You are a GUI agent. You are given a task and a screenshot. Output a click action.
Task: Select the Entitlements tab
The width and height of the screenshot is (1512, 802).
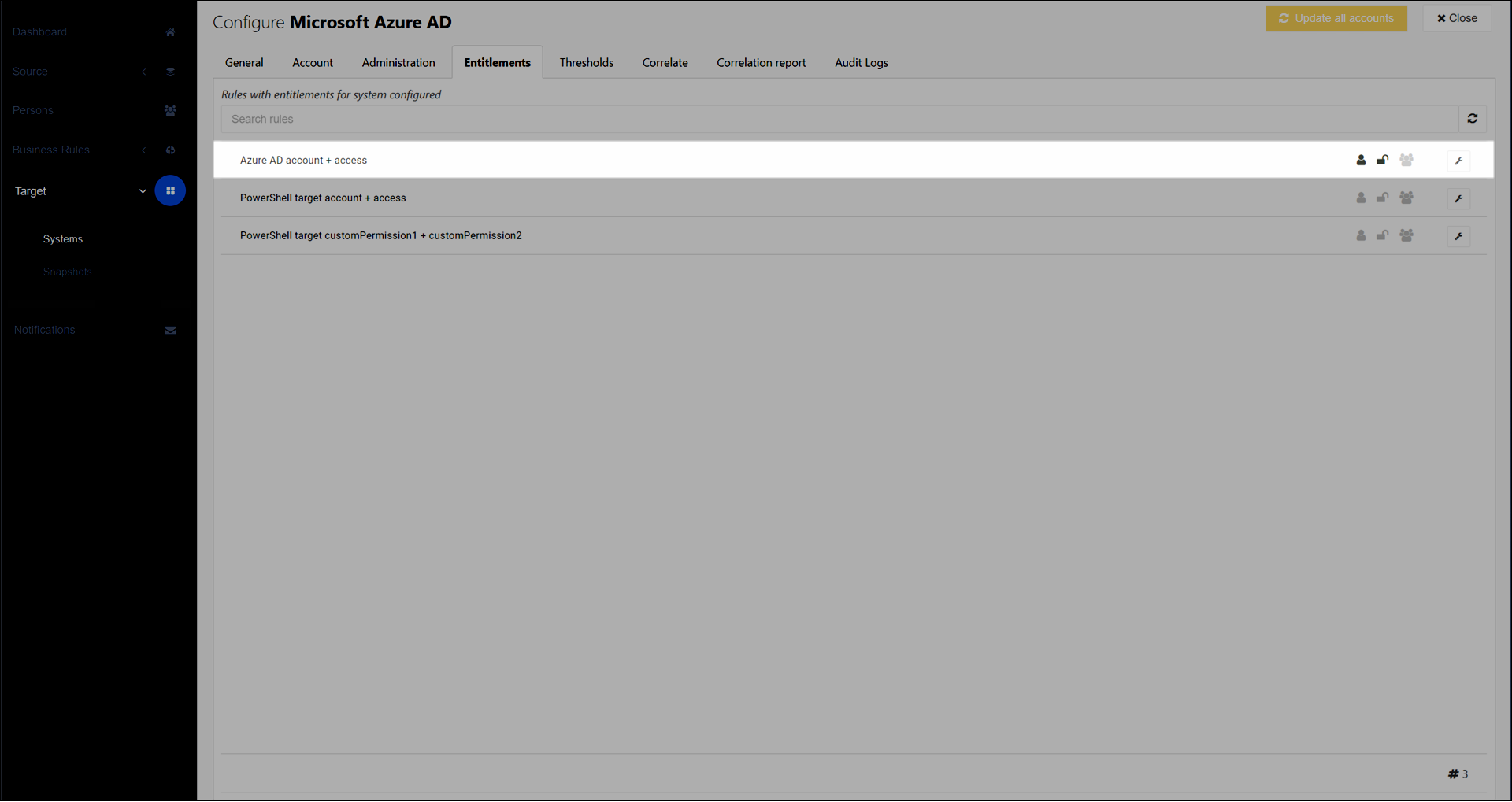point(497,63)
